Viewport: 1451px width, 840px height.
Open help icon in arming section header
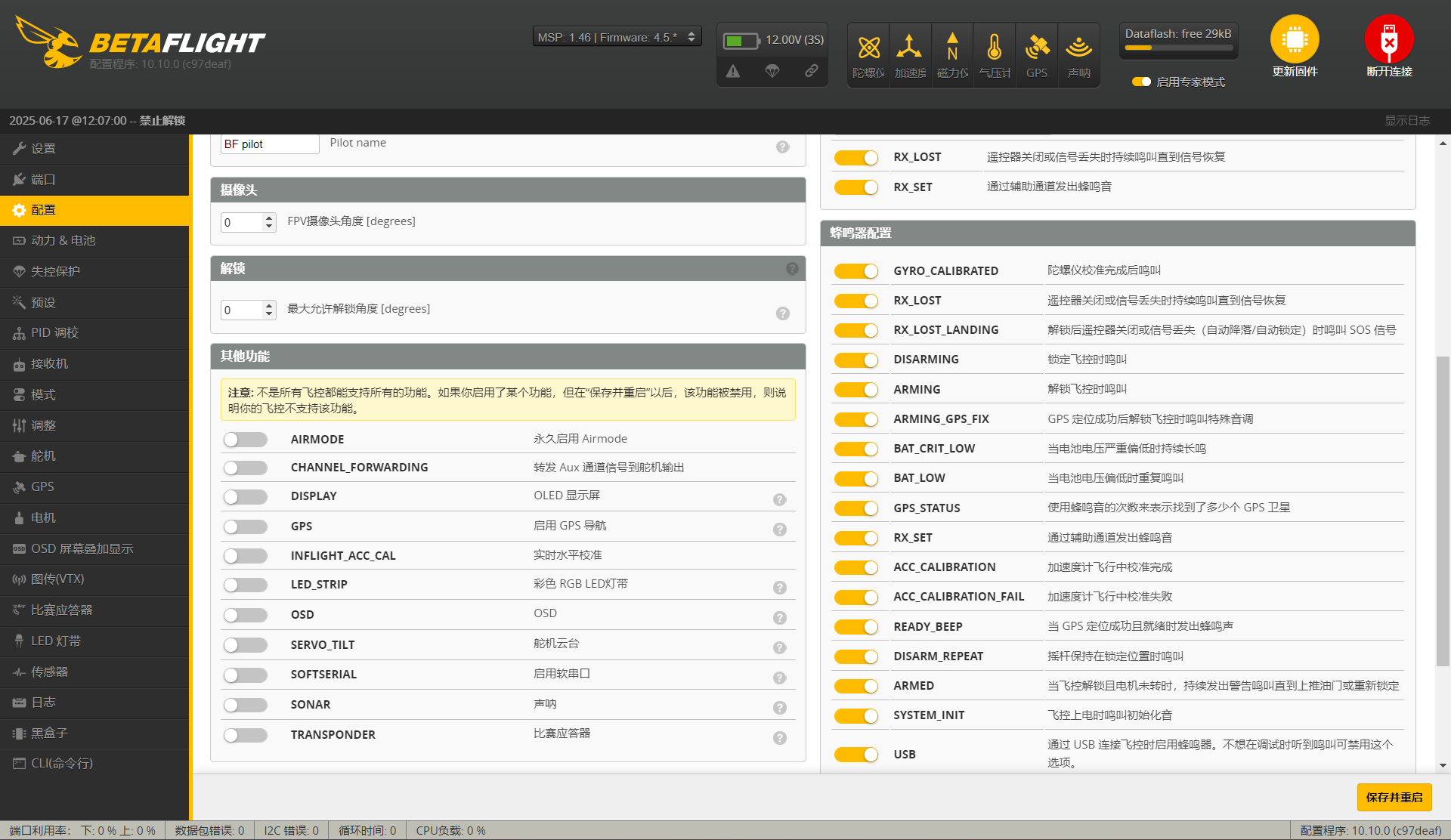point(792,268)
